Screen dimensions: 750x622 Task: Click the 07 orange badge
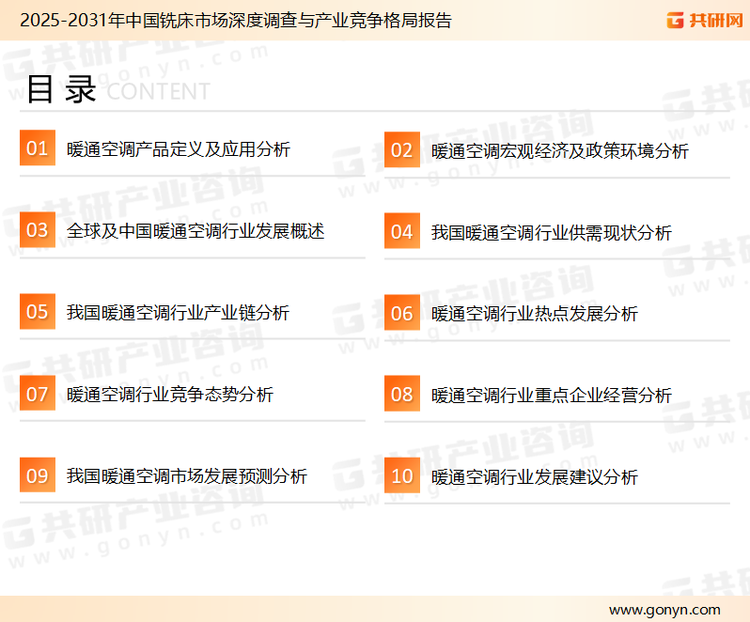pyautogui.click(x=37, y=394)
